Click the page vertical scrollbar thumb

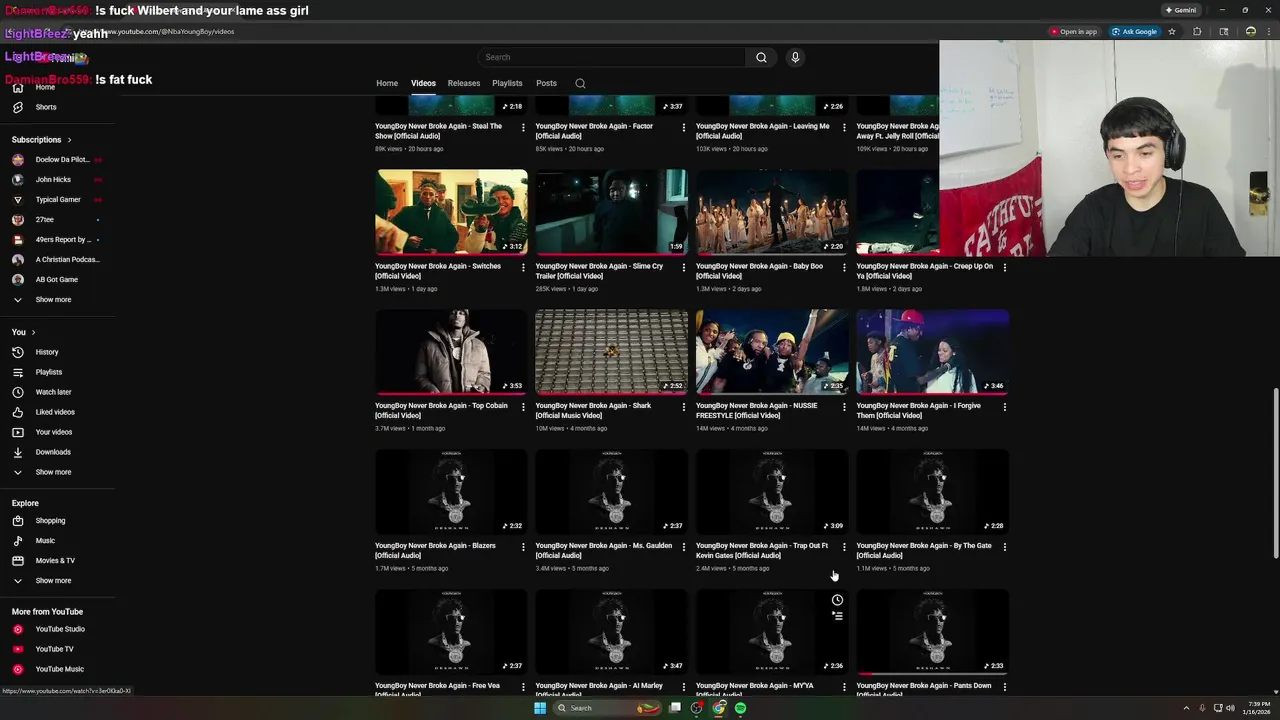coord(1275,472)
